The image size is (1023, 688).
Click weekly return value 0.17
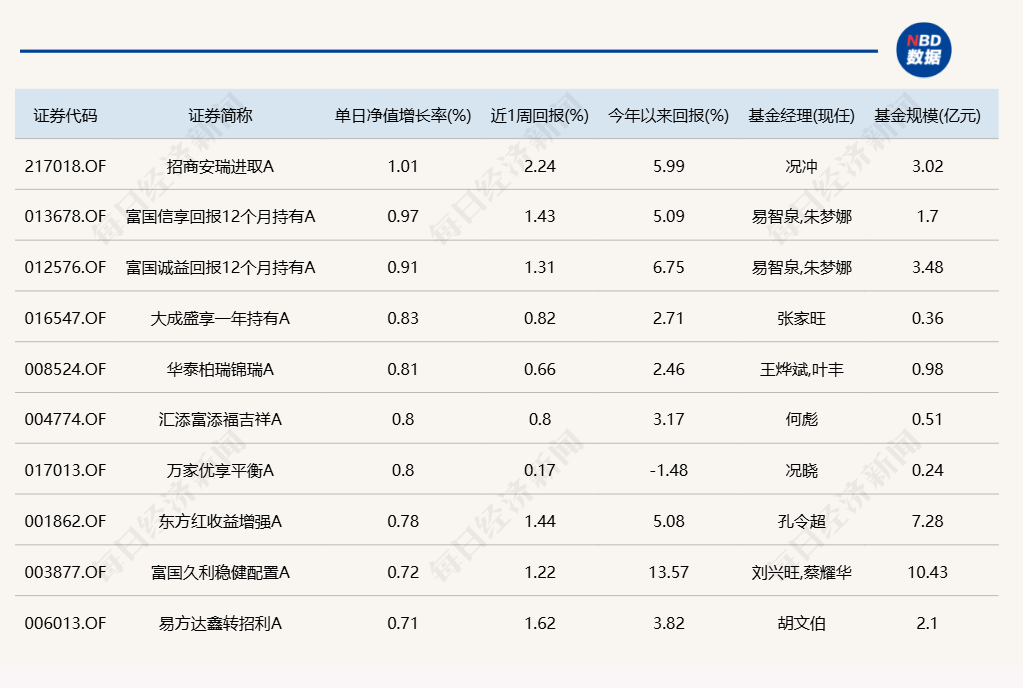pos(540,470)
